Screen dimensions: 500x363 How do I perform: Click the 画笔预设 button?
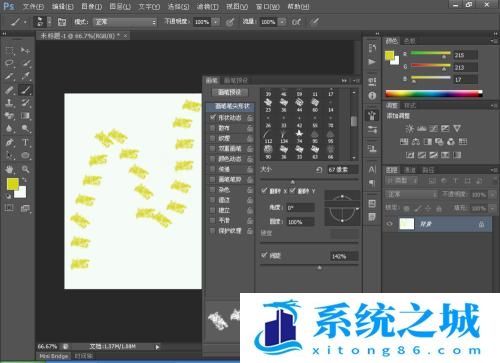229,92
